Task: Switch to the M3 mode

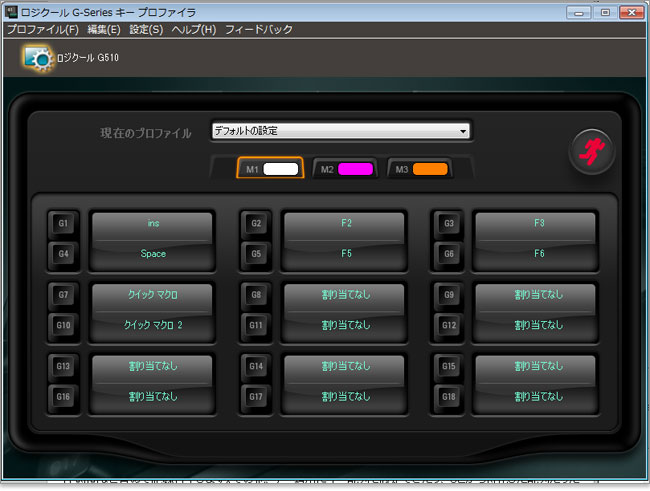Action: pos(420,169)
